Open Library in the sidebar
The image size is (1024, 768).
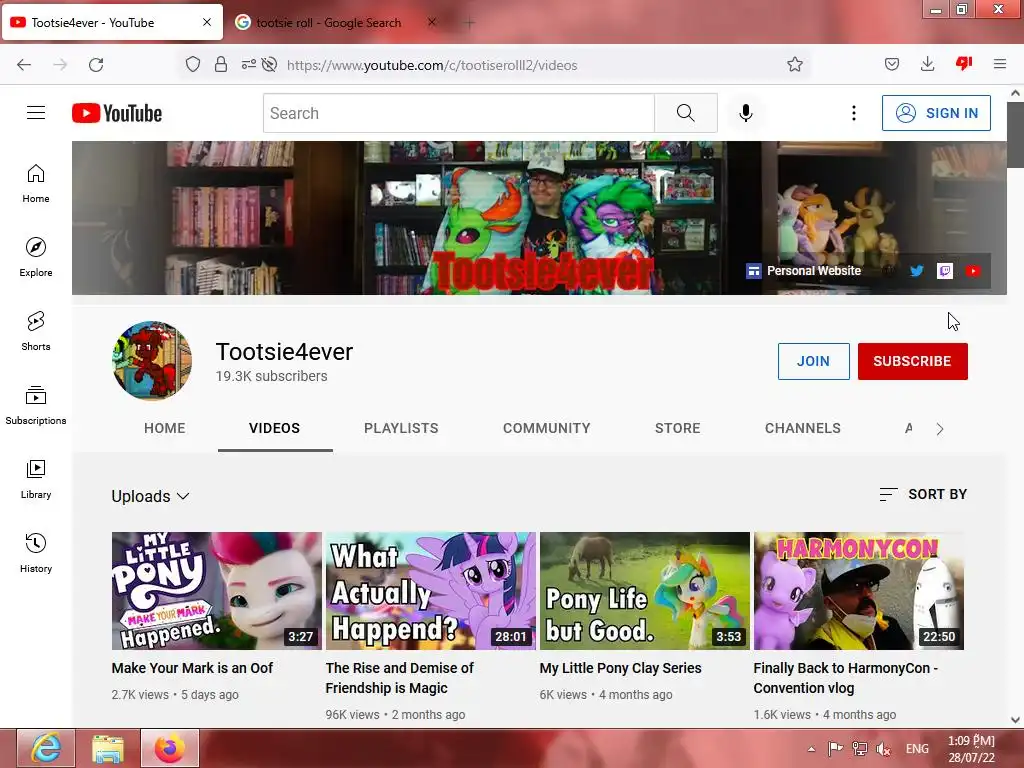pos(36,479)
